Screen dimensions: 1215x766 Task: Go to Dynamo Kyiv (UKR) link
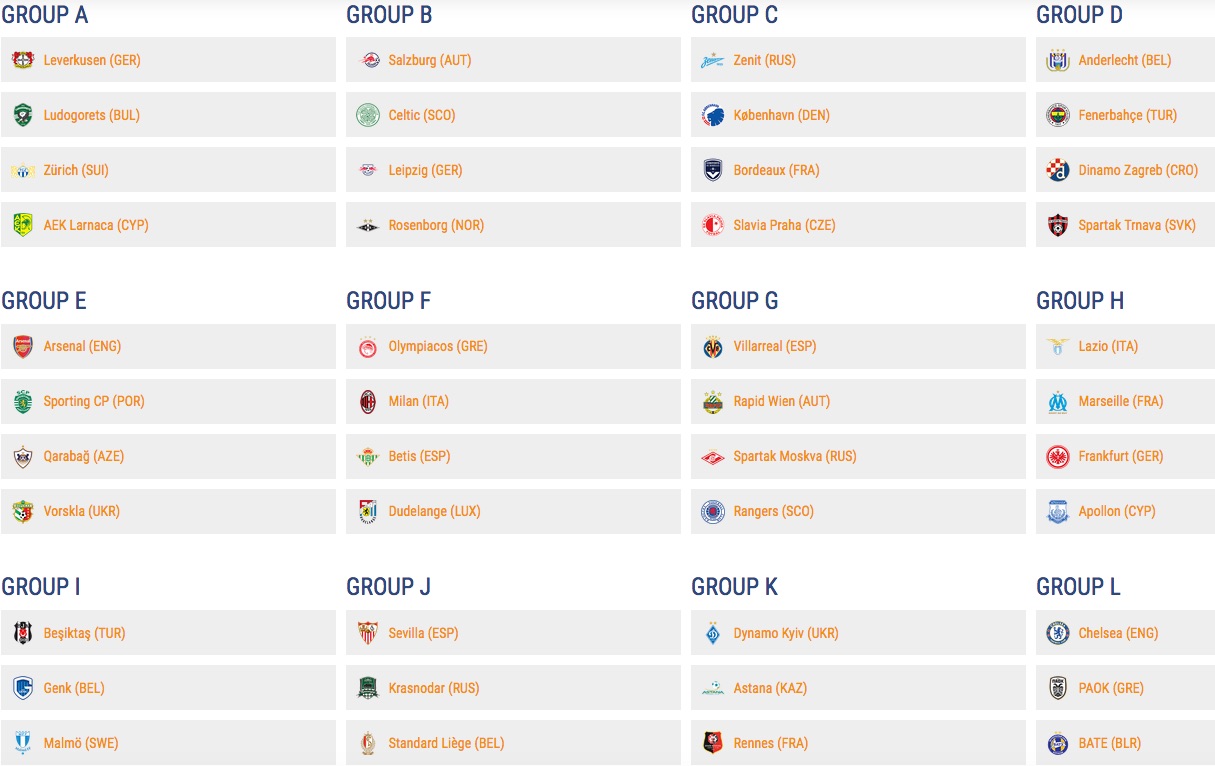786,633
